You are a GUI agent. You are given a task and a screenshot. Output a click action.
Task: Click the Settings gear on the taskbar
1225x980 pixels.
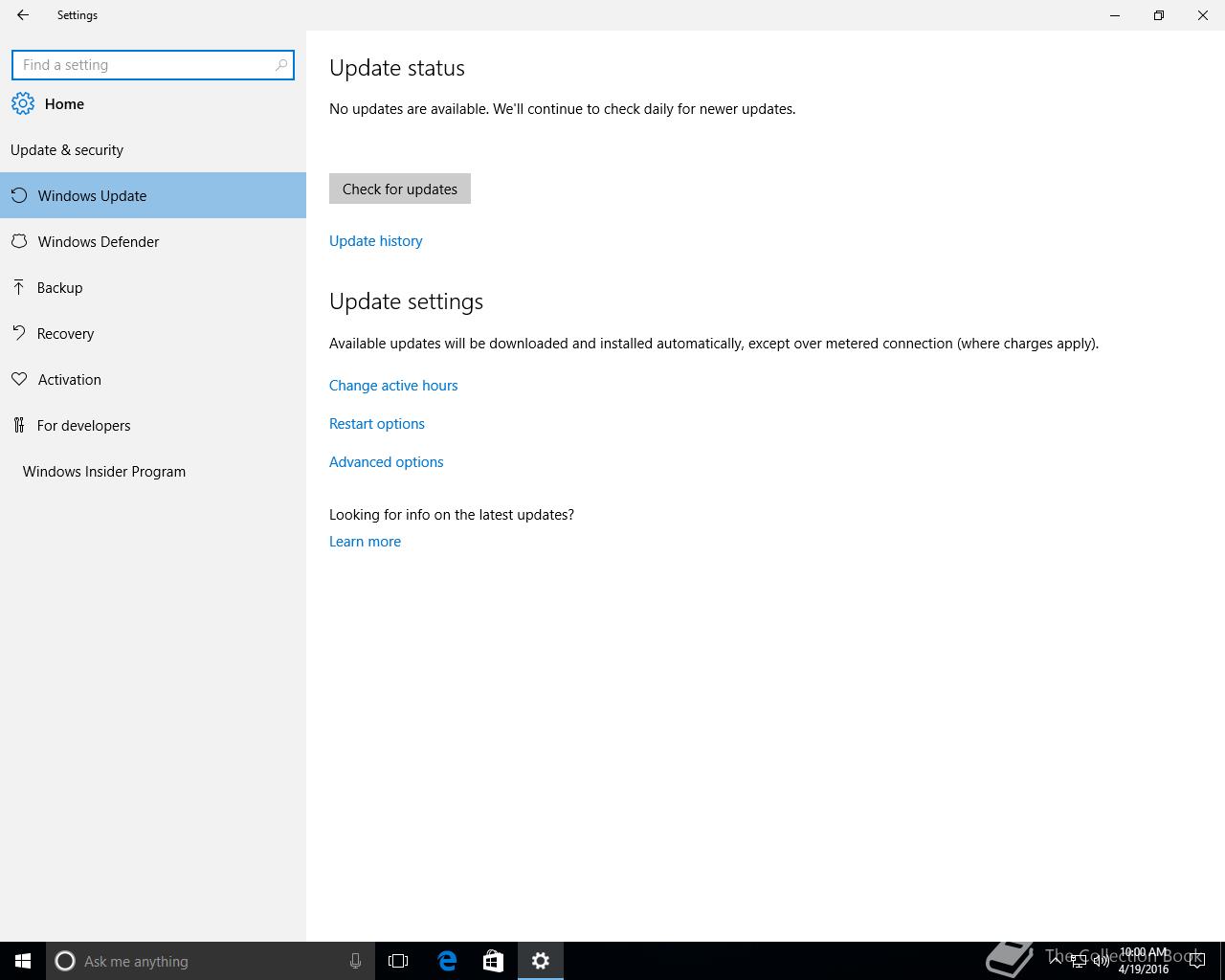coord(541,961)
